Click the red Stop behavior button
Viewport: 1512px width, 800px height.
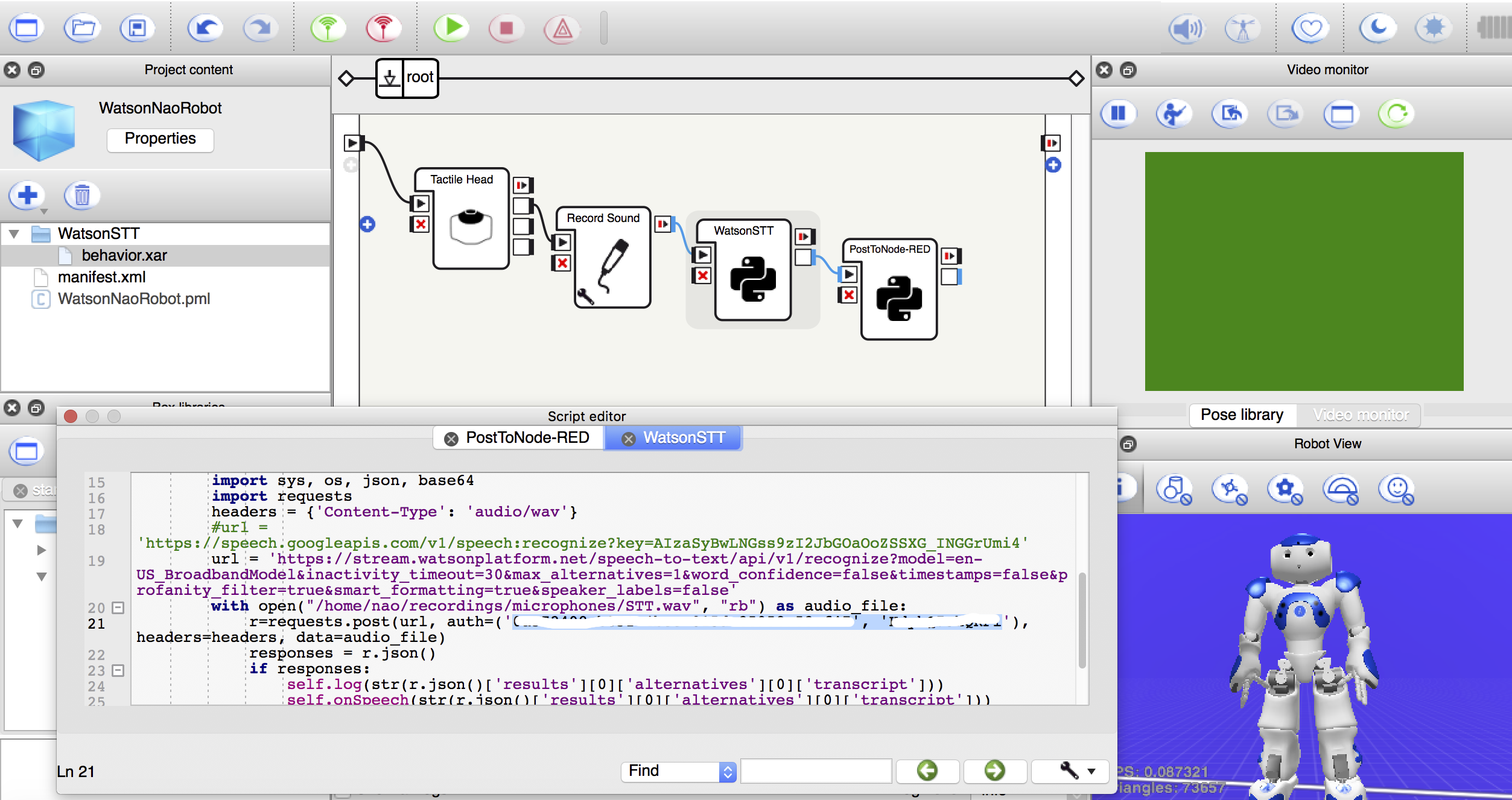tap(506, 28)
